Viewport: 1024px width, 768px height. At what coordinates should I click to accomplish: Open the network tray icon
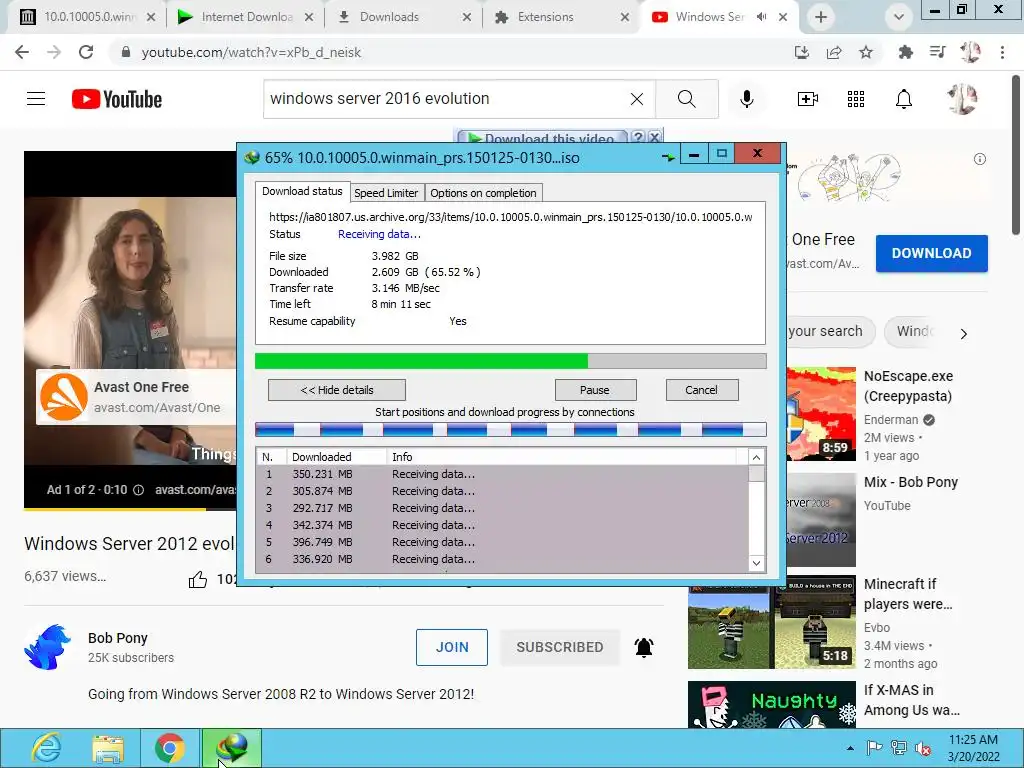[899, 748]
